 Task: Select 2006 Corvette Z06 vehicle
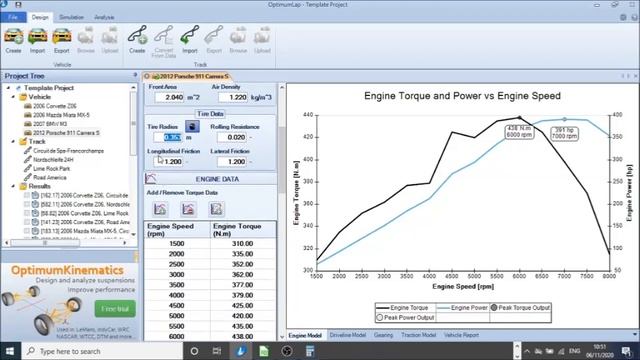[x=54, y=106]
